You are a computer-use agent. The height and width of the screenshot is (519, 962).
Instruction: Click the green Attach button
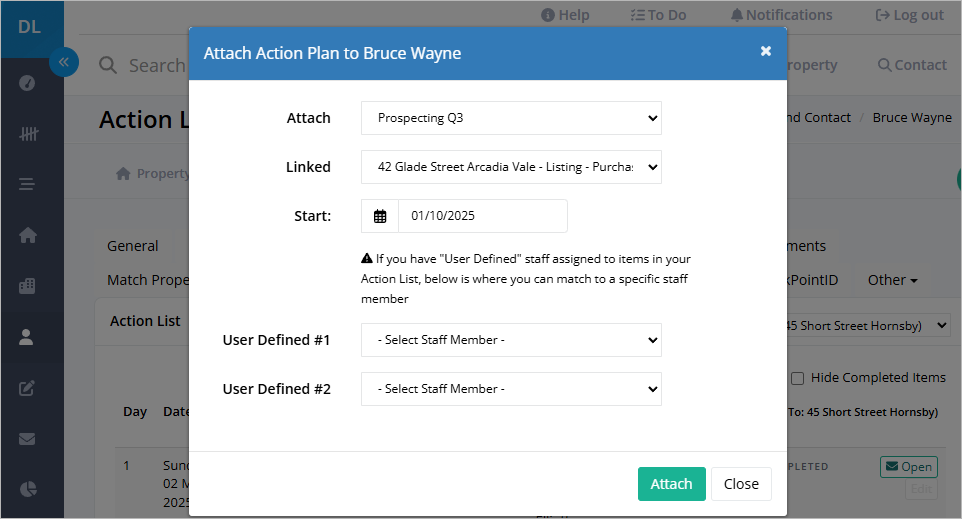[x=672, y=484]
